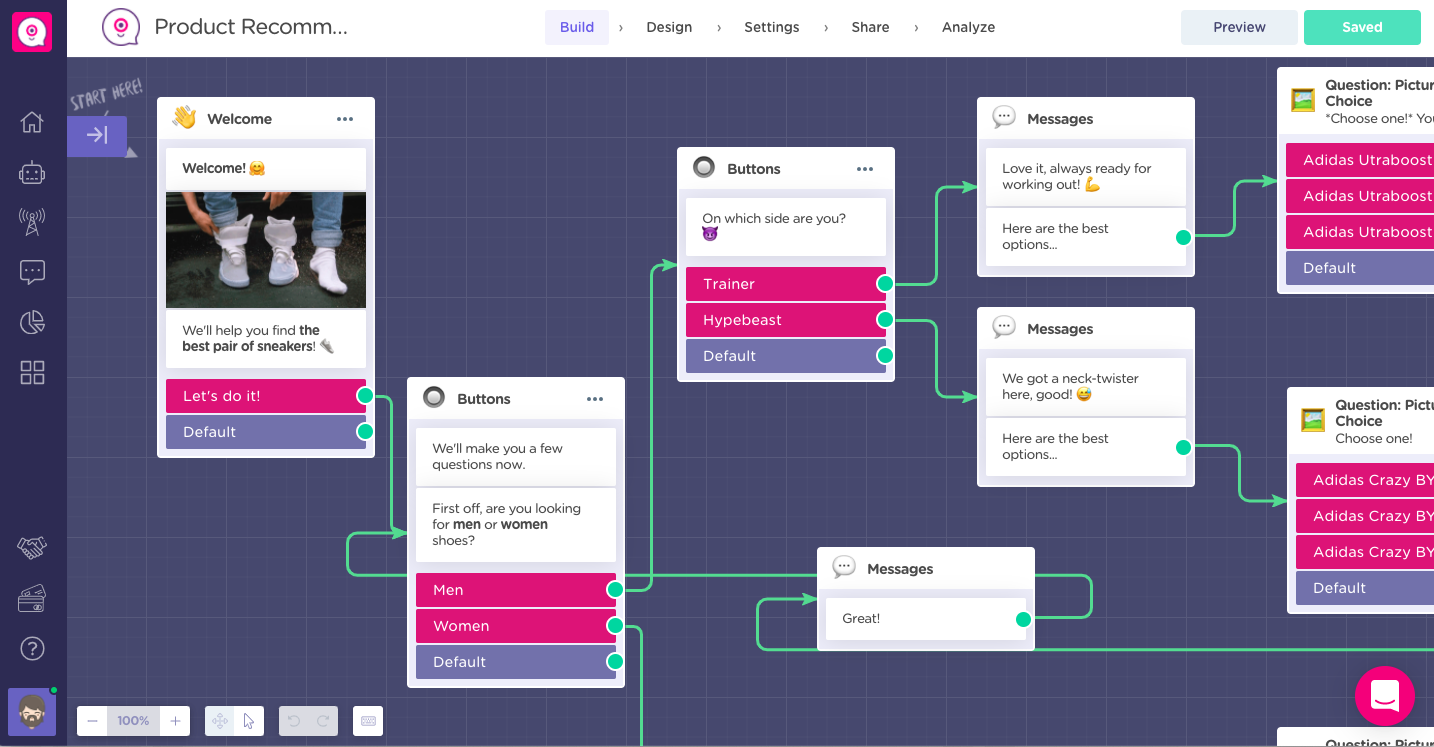Open the bots robot icon in sidebar
Viewport: 1434px width, 747px height.
click(32, 172)
